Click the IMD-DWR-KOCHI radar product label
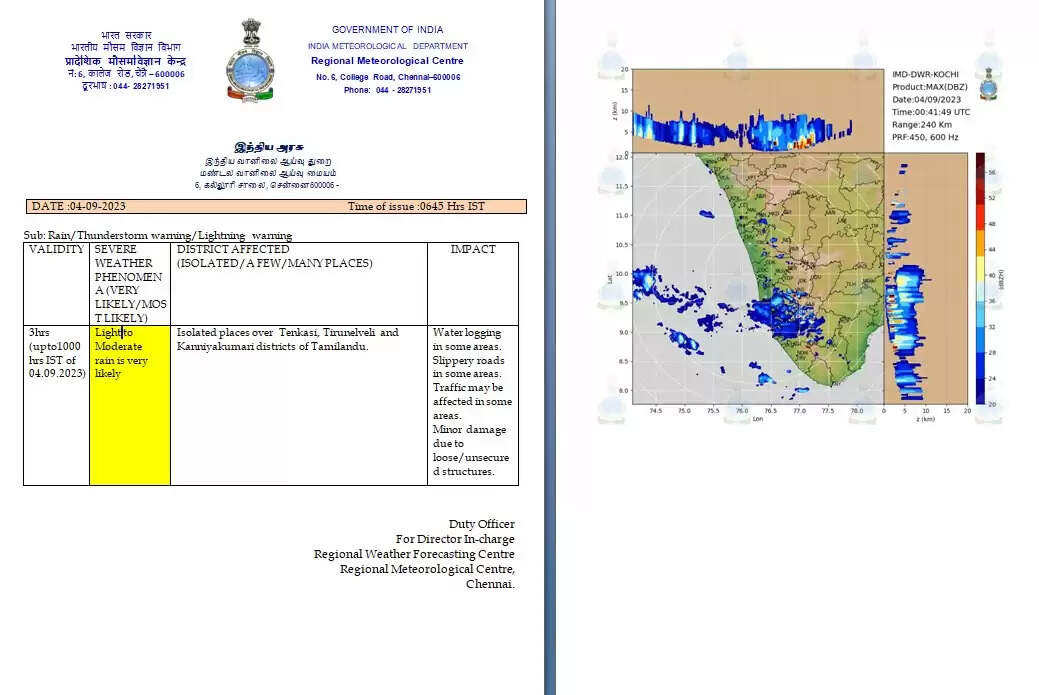 [927, 75]
